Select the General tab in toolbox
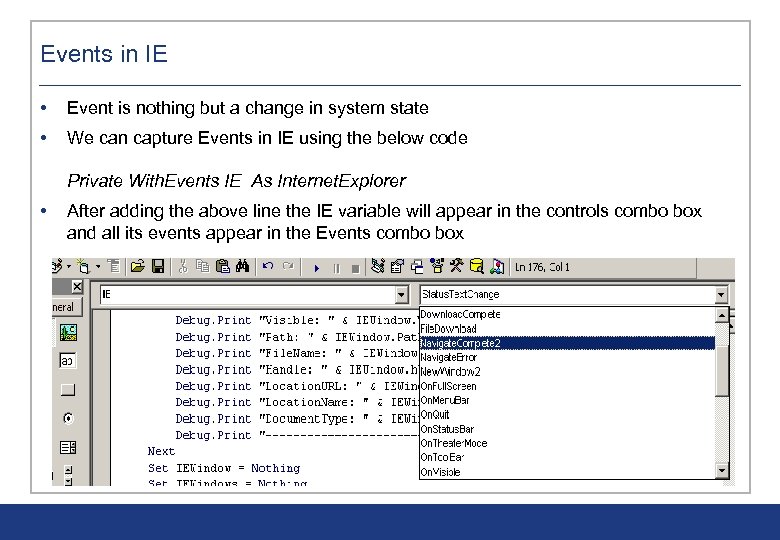Viewport: 780px width, 540px height. coord(66,307)
